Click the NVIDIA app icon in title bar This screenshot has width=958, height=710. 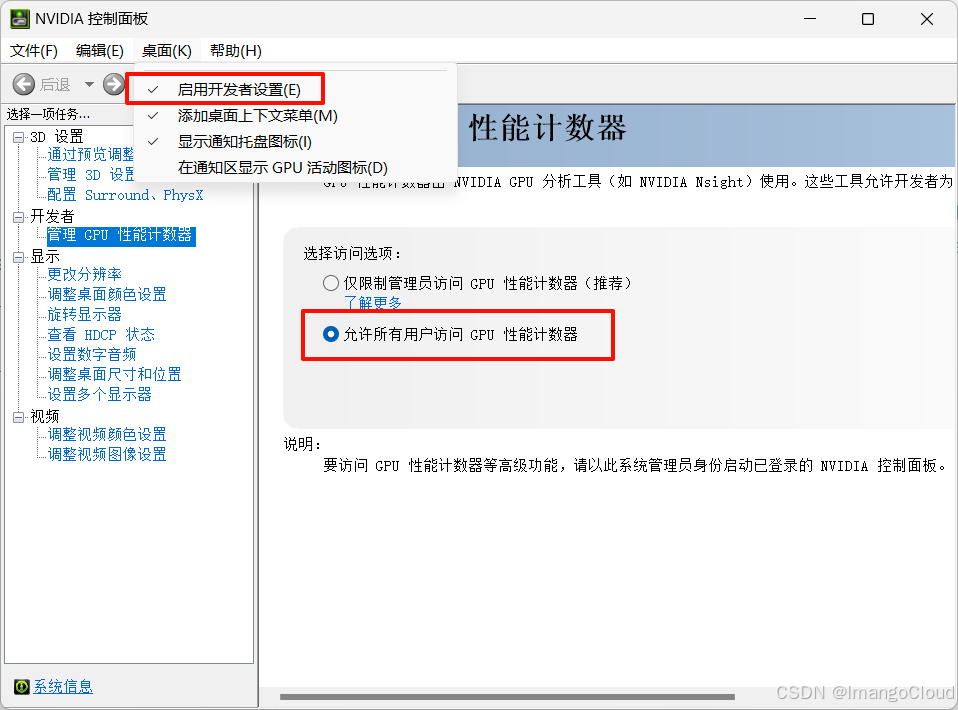tap(20, 19)
